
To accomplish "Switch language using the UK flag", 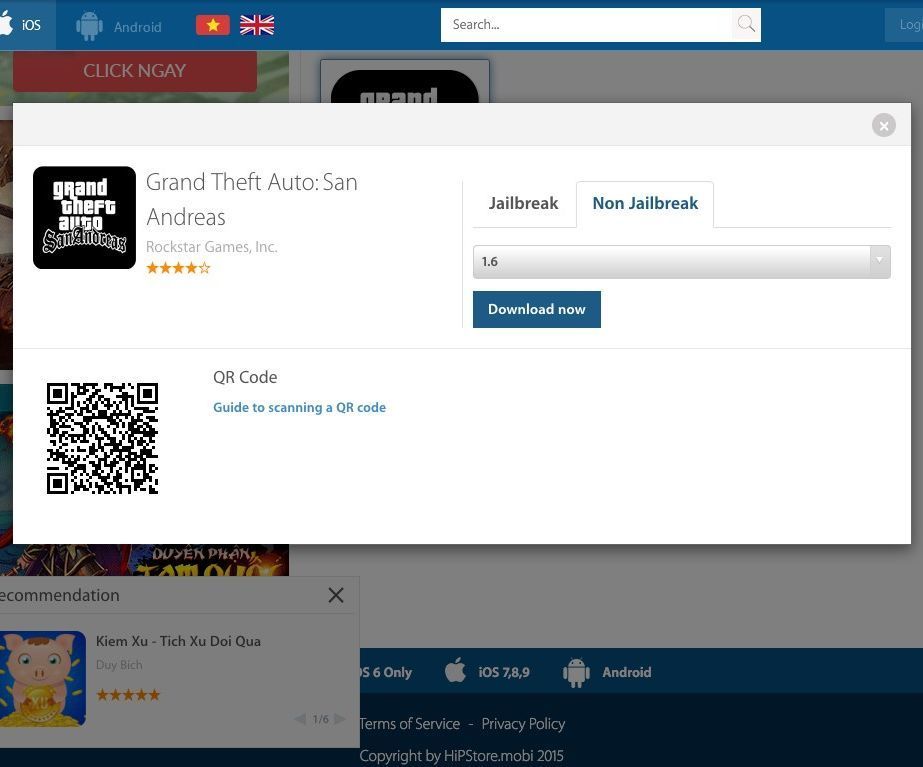I will tap(256, 24).
